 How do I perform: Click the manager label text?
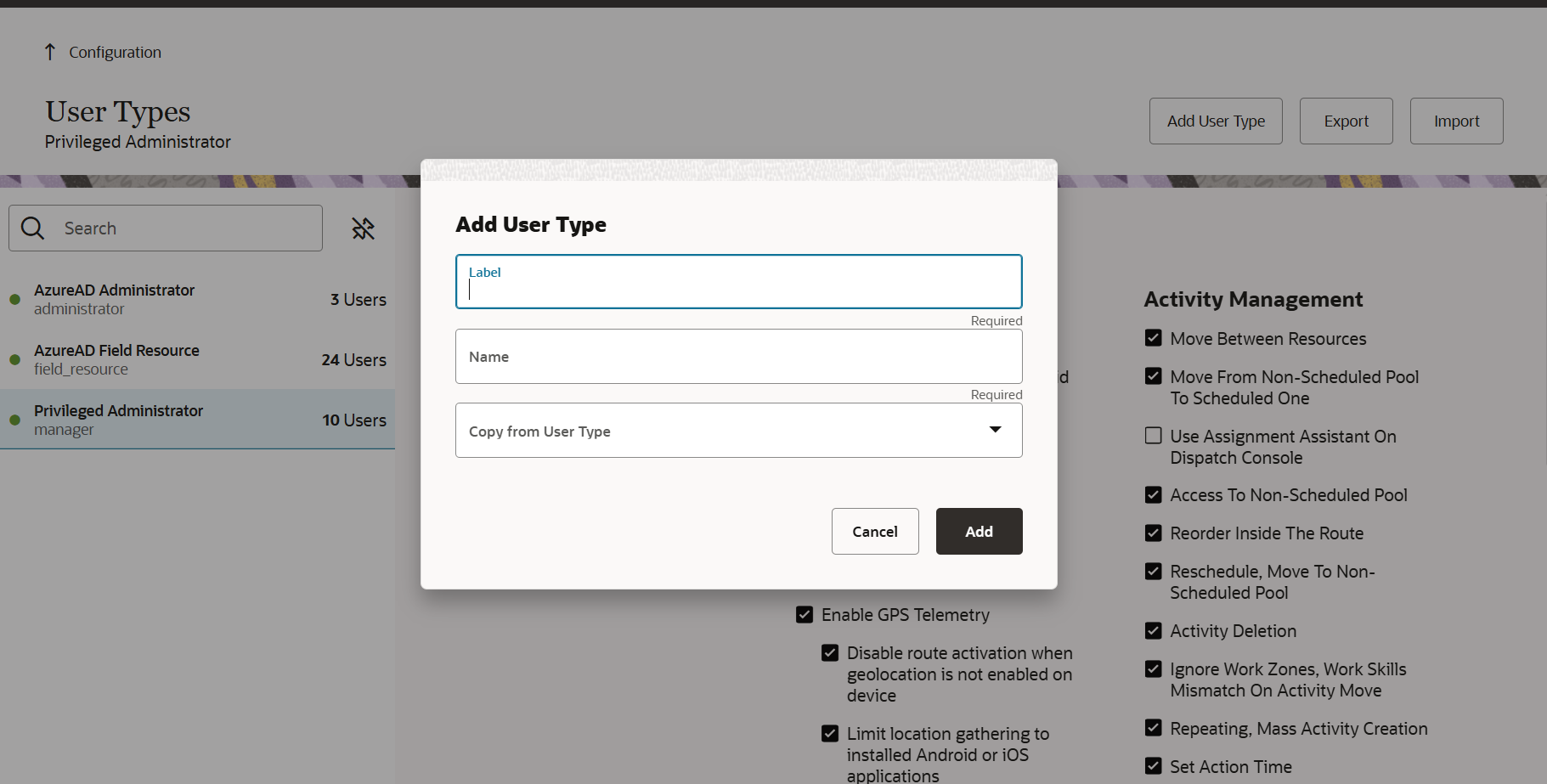point(64,430)
